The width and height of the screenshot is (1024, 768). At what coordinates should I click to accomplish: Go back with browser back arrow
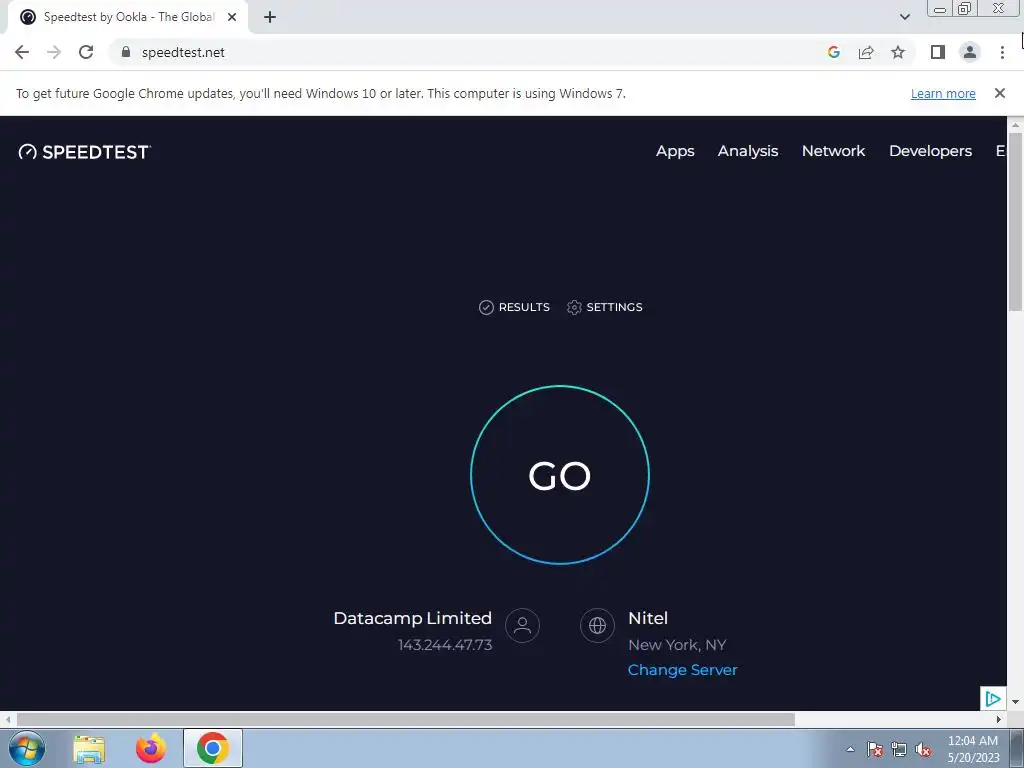click(x=22, y=52)
